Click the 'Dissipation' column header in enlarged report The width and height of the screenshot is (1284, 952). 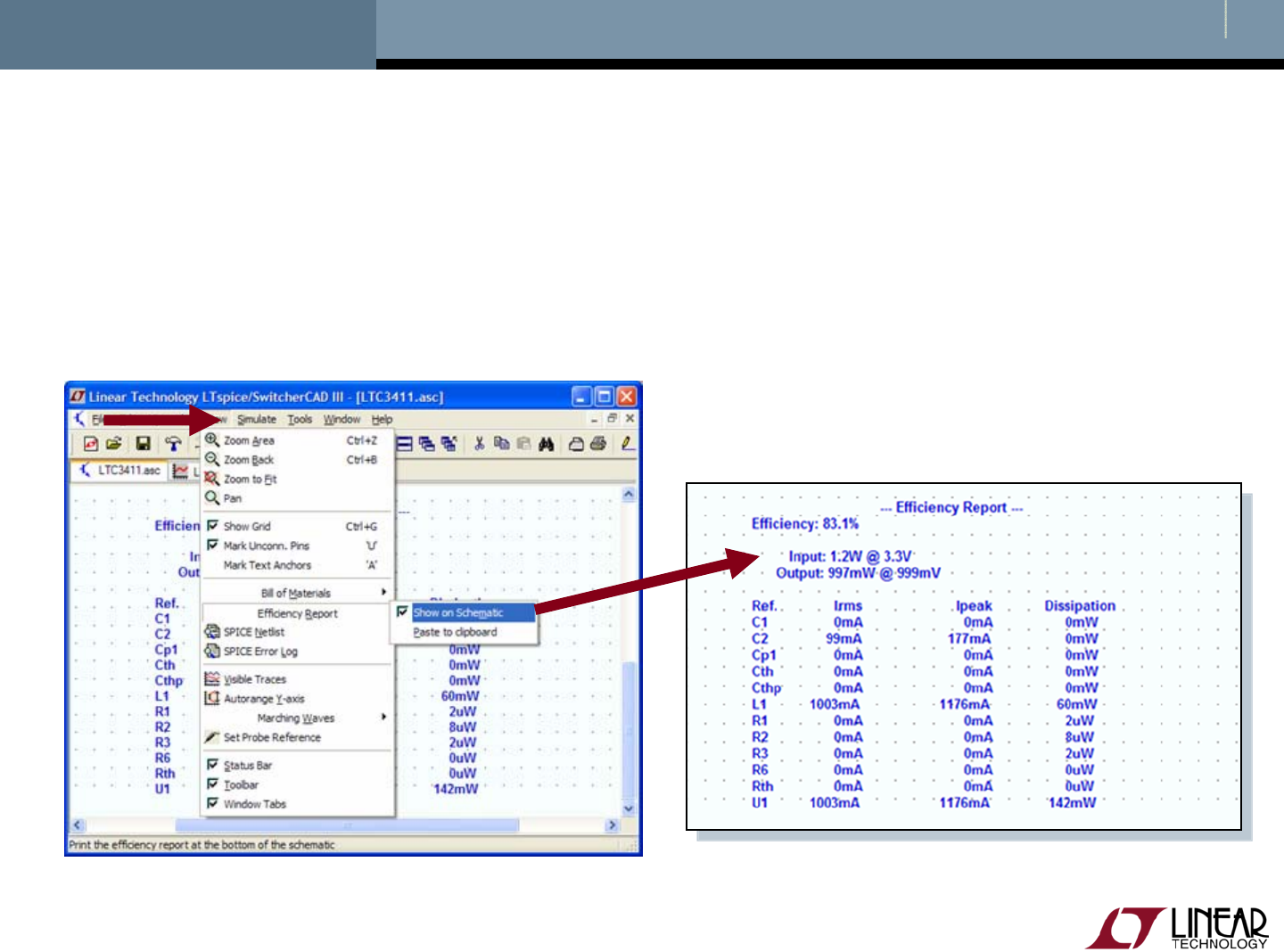click(x=1080, y=606)
